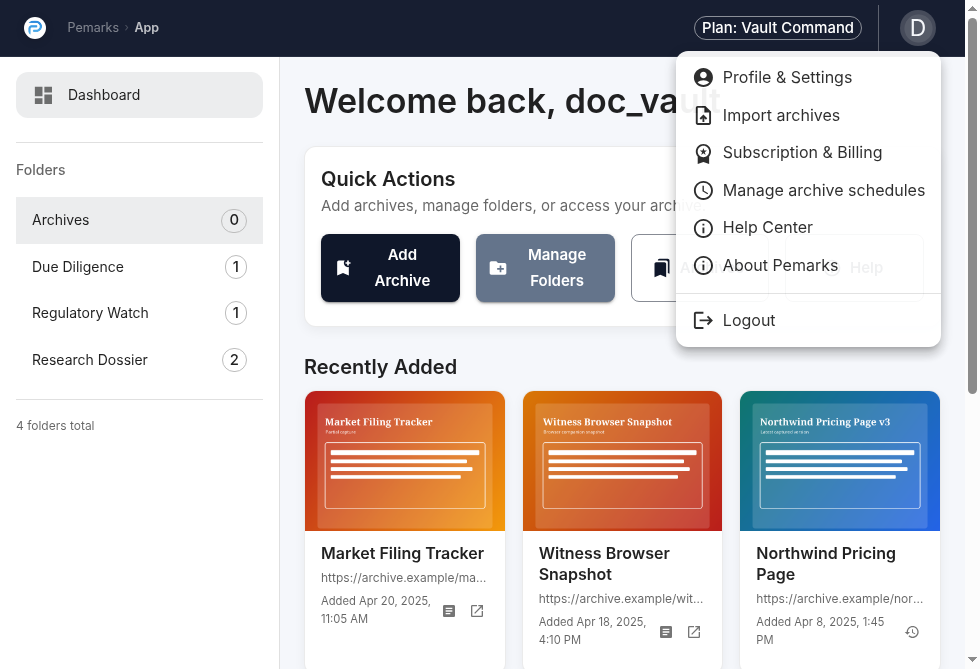This screenshot has width=980, height=669.
Task: Click bookmark-plus icon in Add Archive button
Action: [x=344, y=268]
